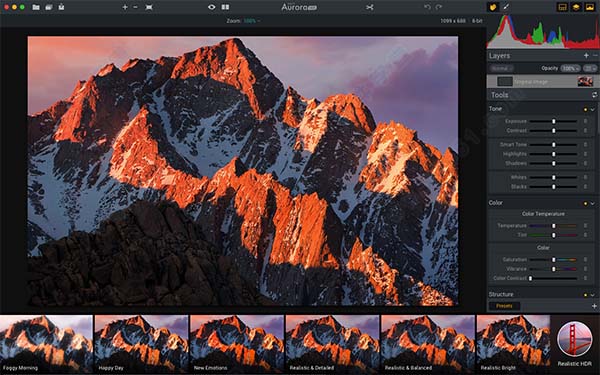Toggle the Color panel yellow dot
Viewport: 600px width, 375px height.
(x=585, y=204)
